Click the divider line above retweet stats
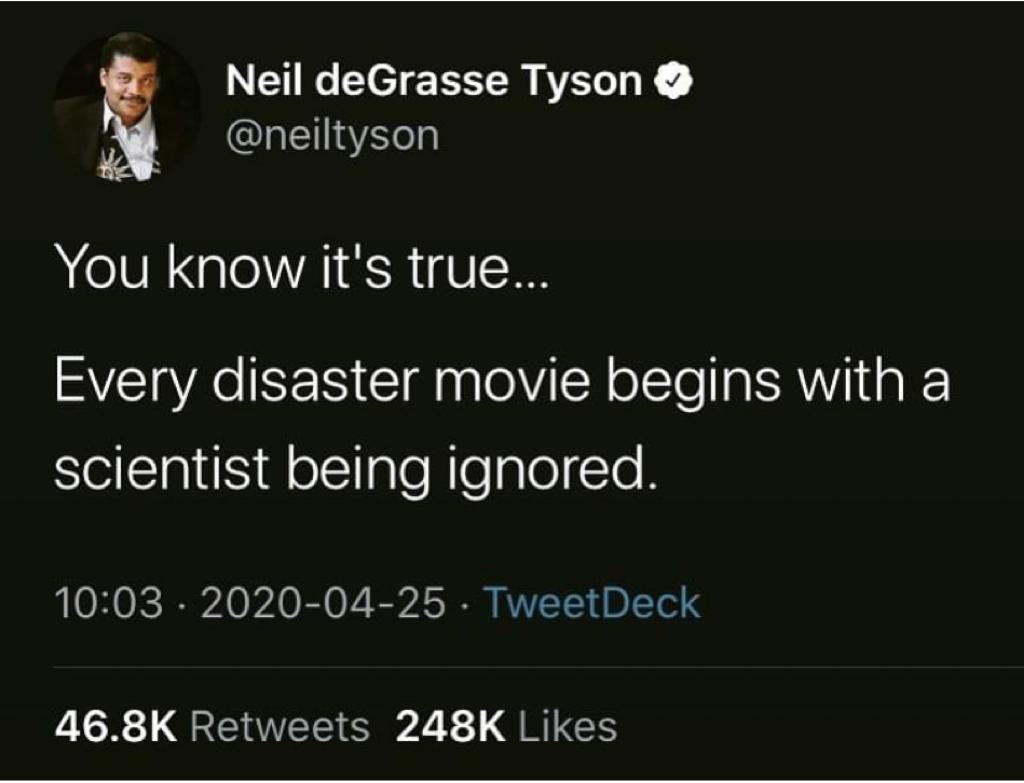The width and height of the screenshot is (1024, 783). pyautogui.click(x=537, y=667)
